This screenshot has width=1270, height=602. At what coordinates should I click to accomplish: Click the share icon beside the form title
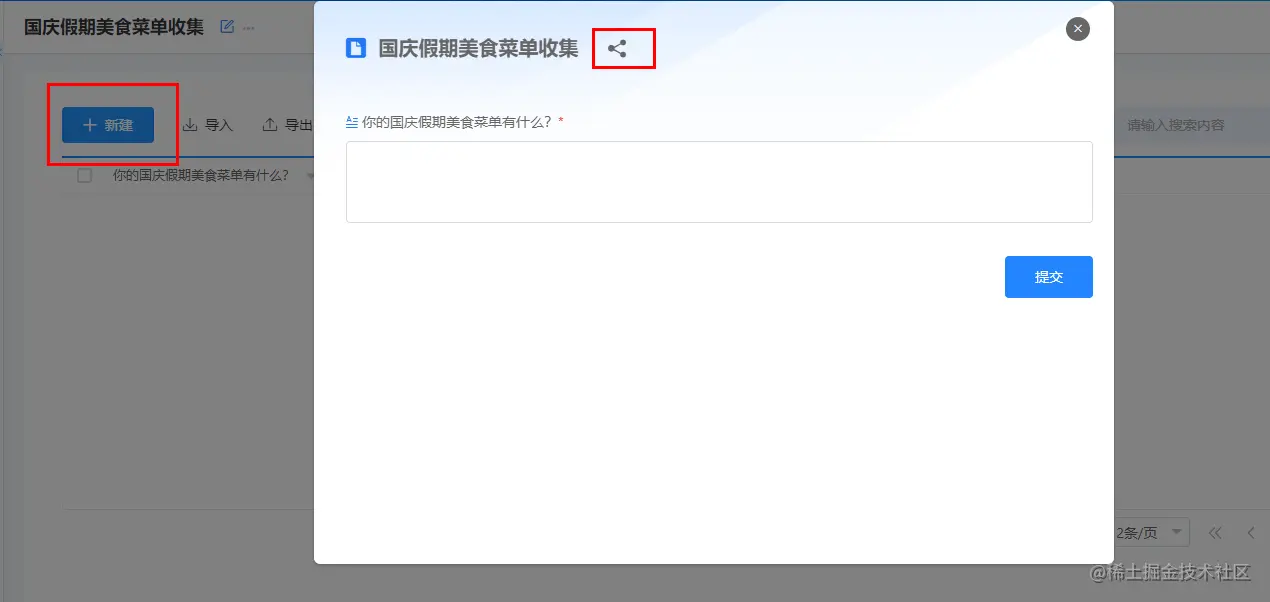617,48
